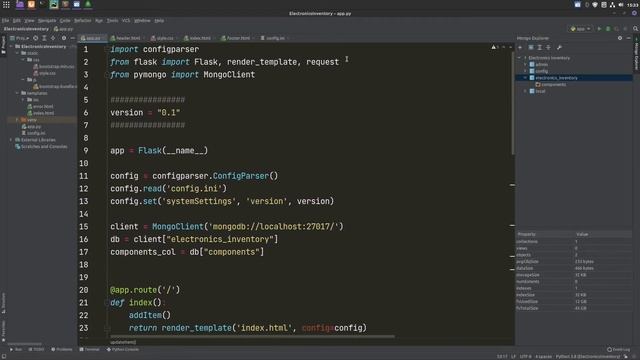Open Project panel settings gear

pos(64,38)
